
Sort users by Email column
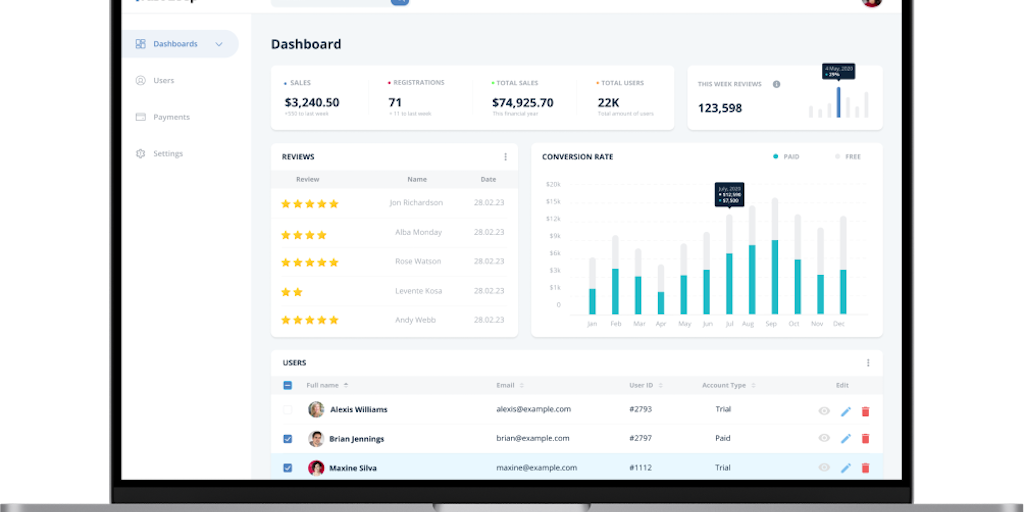tap(510, 385)
